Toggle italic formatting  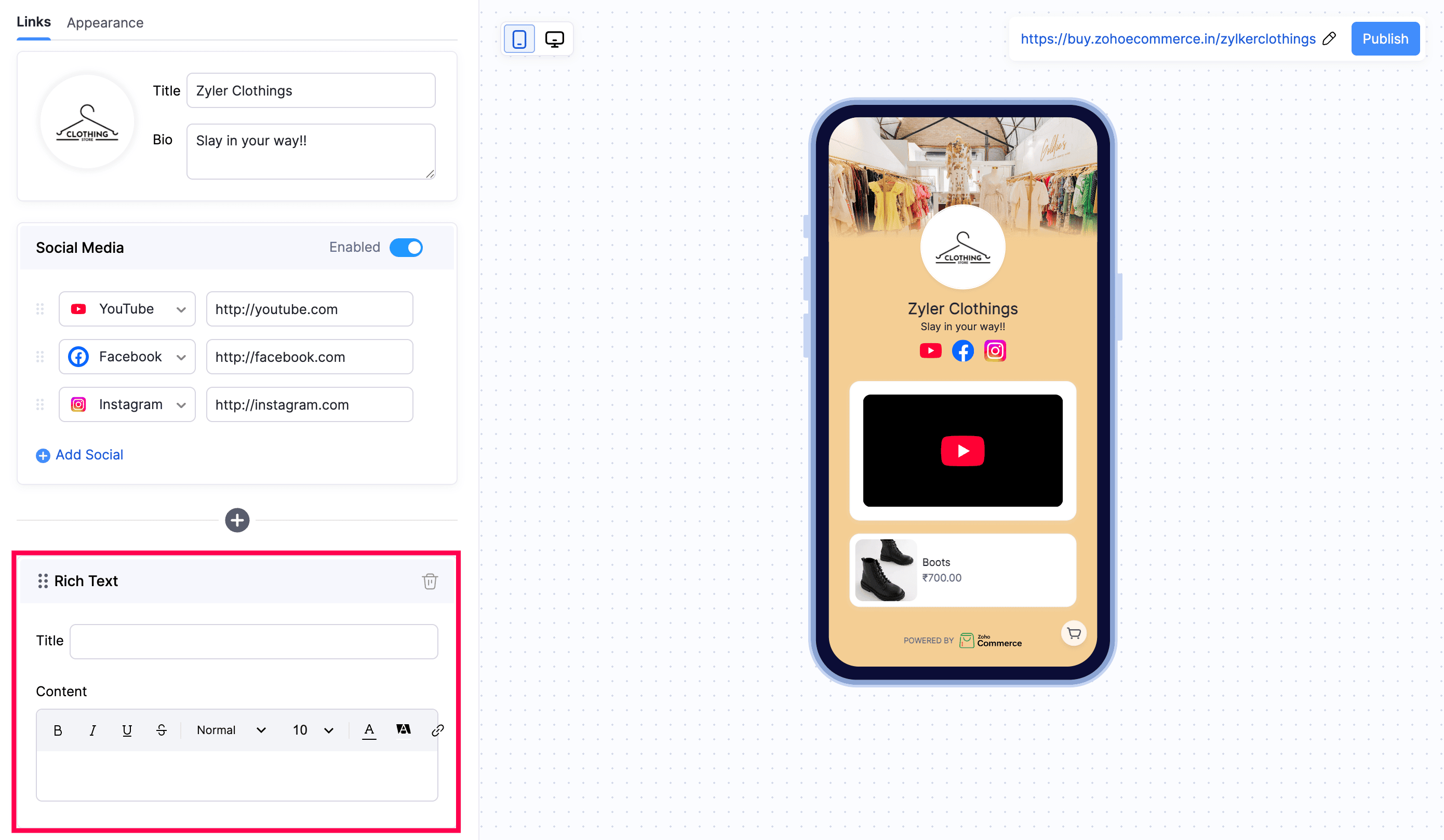[92, 730]
